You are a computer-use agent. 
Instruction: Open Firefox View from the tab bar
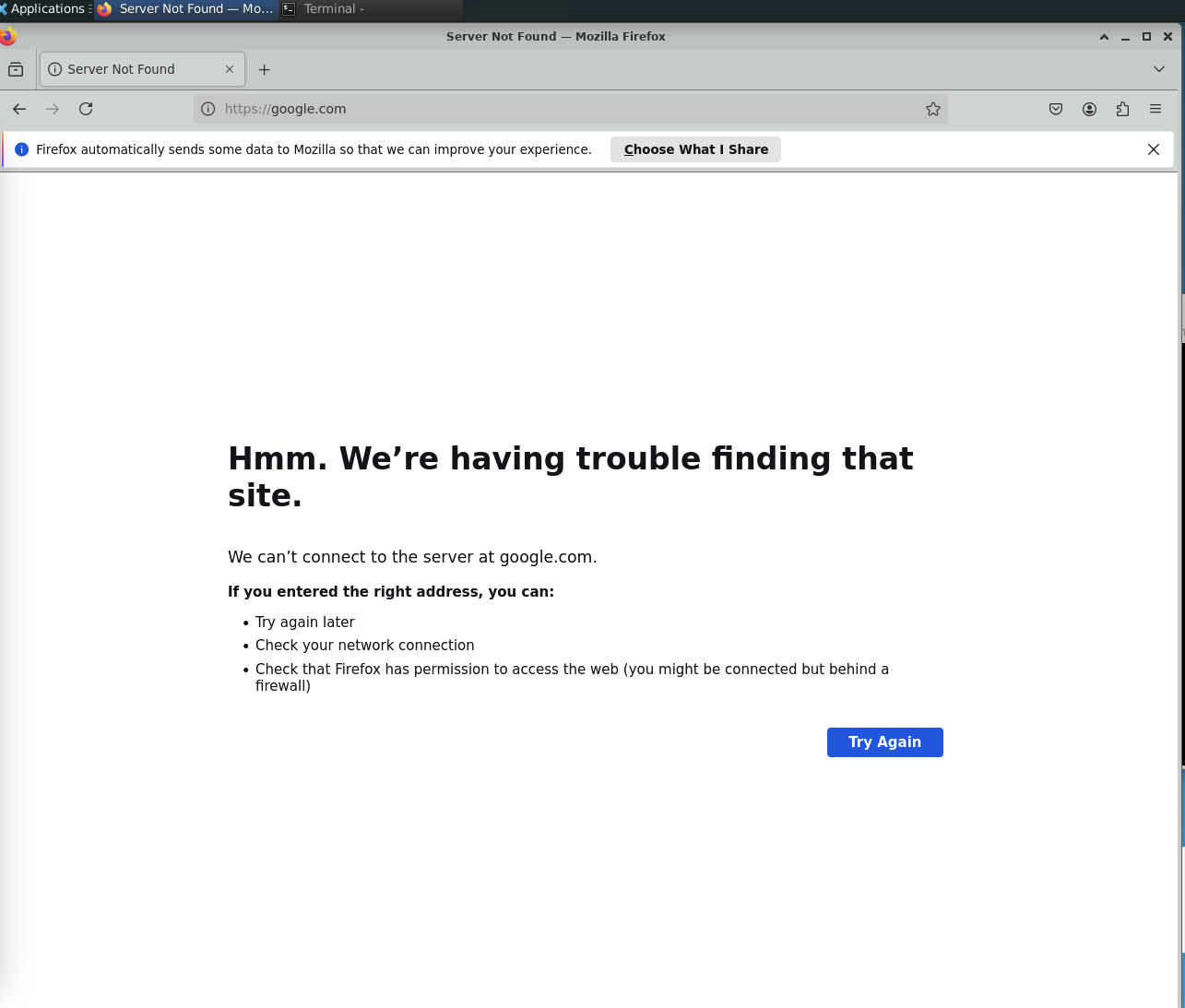tap(16, 69)
